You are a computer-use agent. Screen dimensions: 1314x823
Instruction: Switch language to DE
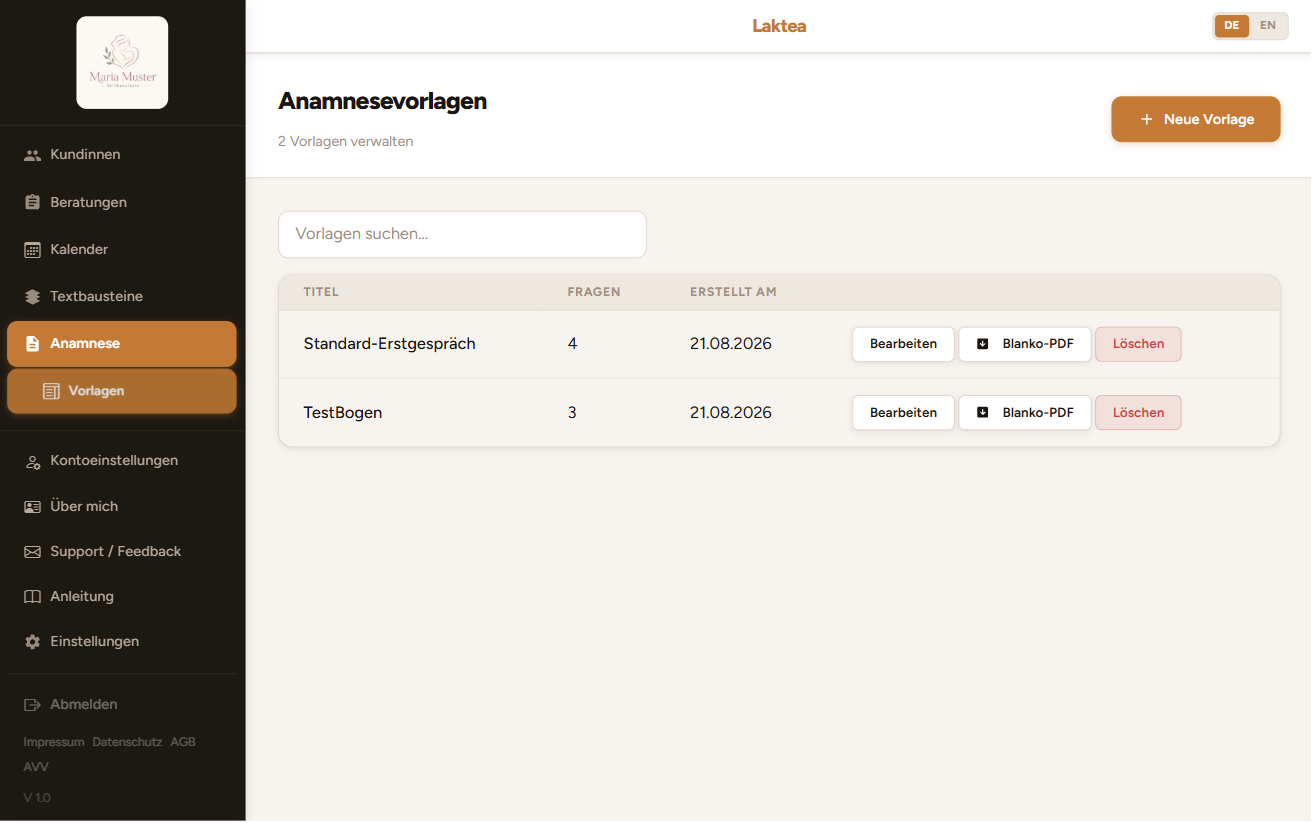coord(1231,26)
